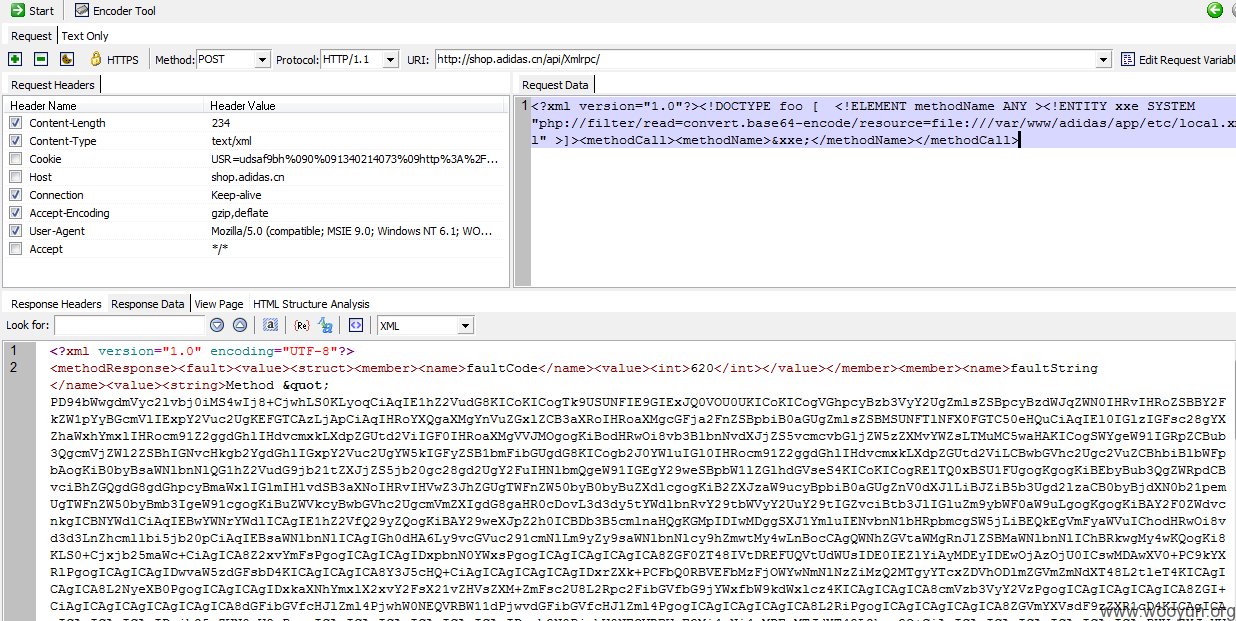Add a header with the green plus icon
The height and width of the screenshot is (621, 1236).
coord(15,59)
